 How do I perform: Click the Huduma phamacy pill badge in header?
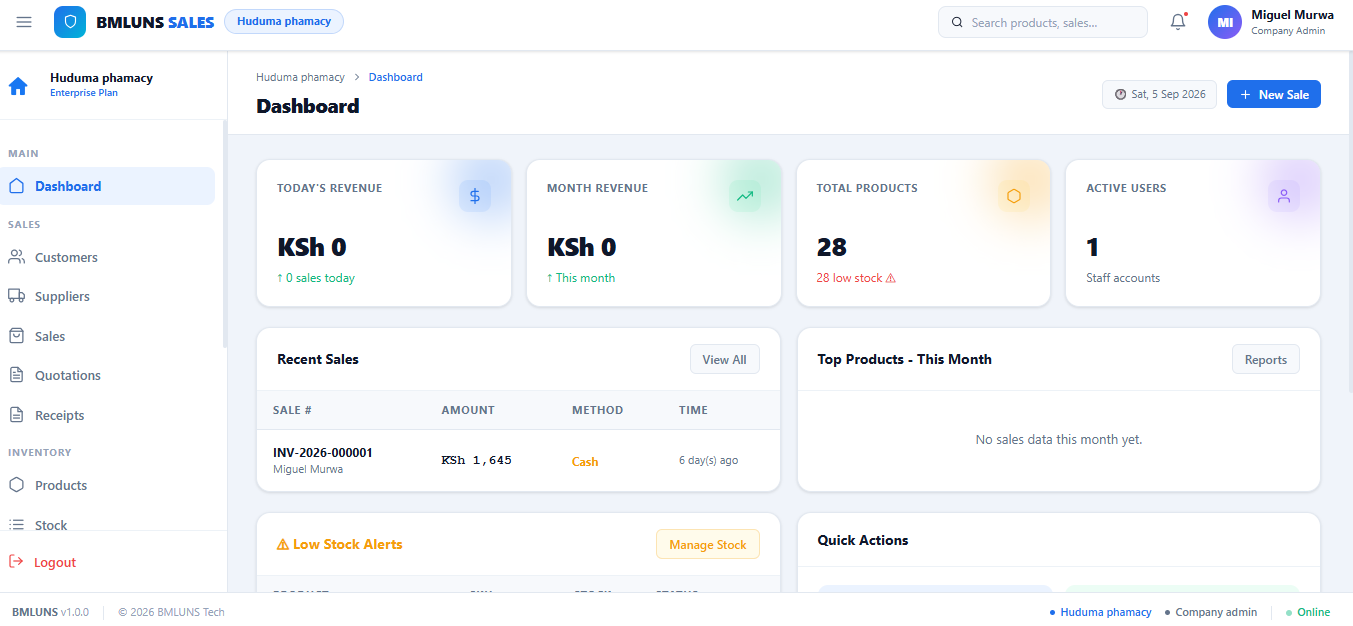click(284, 21)
